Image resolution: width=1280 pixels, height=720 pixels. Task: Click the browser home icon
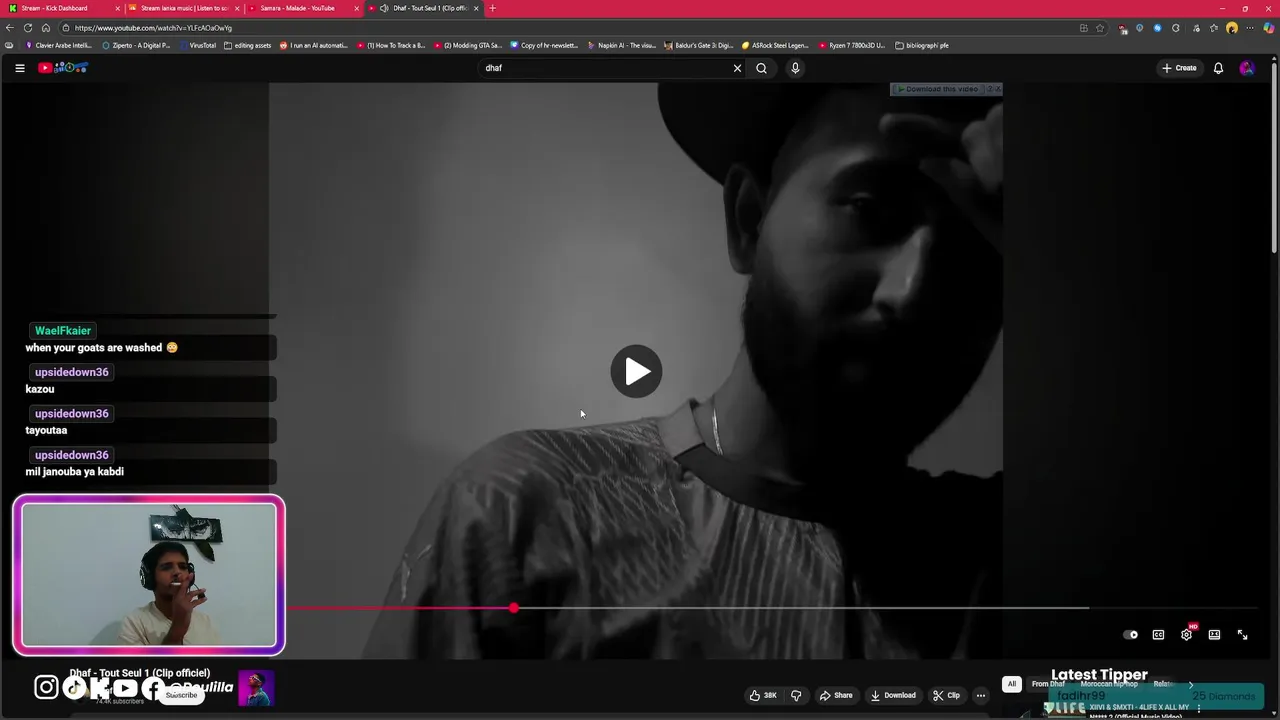click(45, 28)
